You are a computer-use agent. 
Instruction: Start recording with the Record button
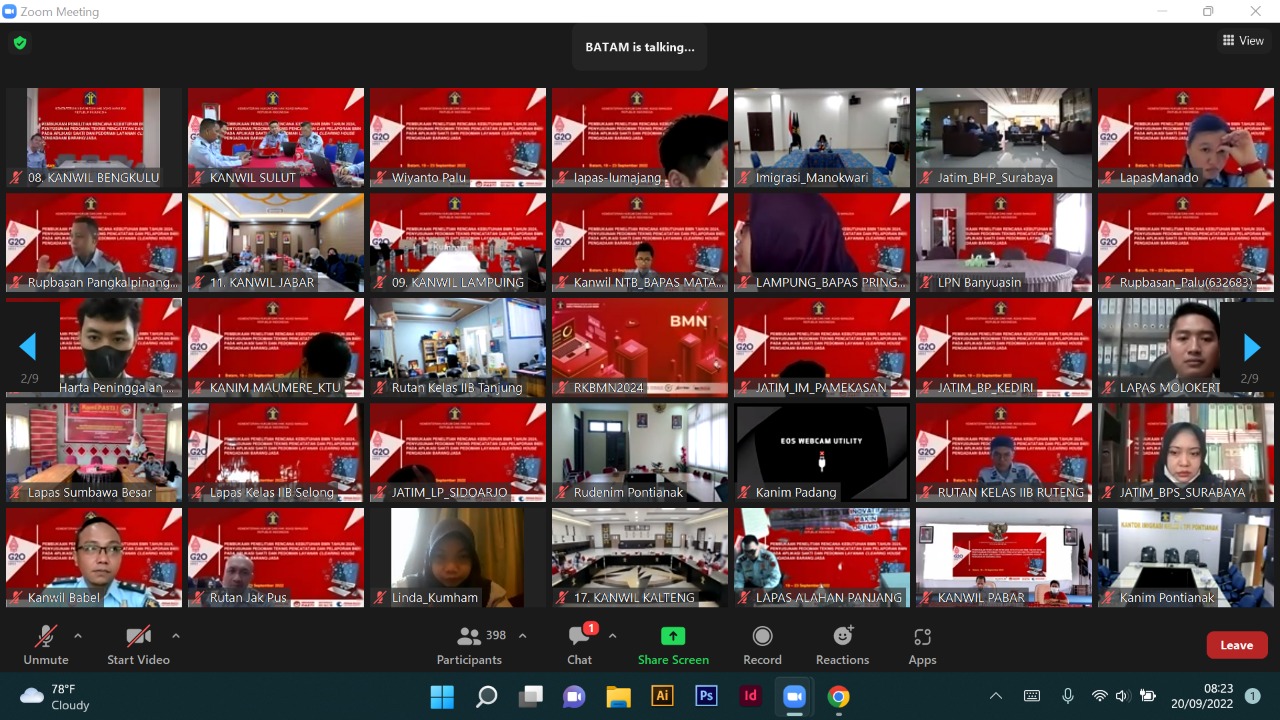pos(762,645)
